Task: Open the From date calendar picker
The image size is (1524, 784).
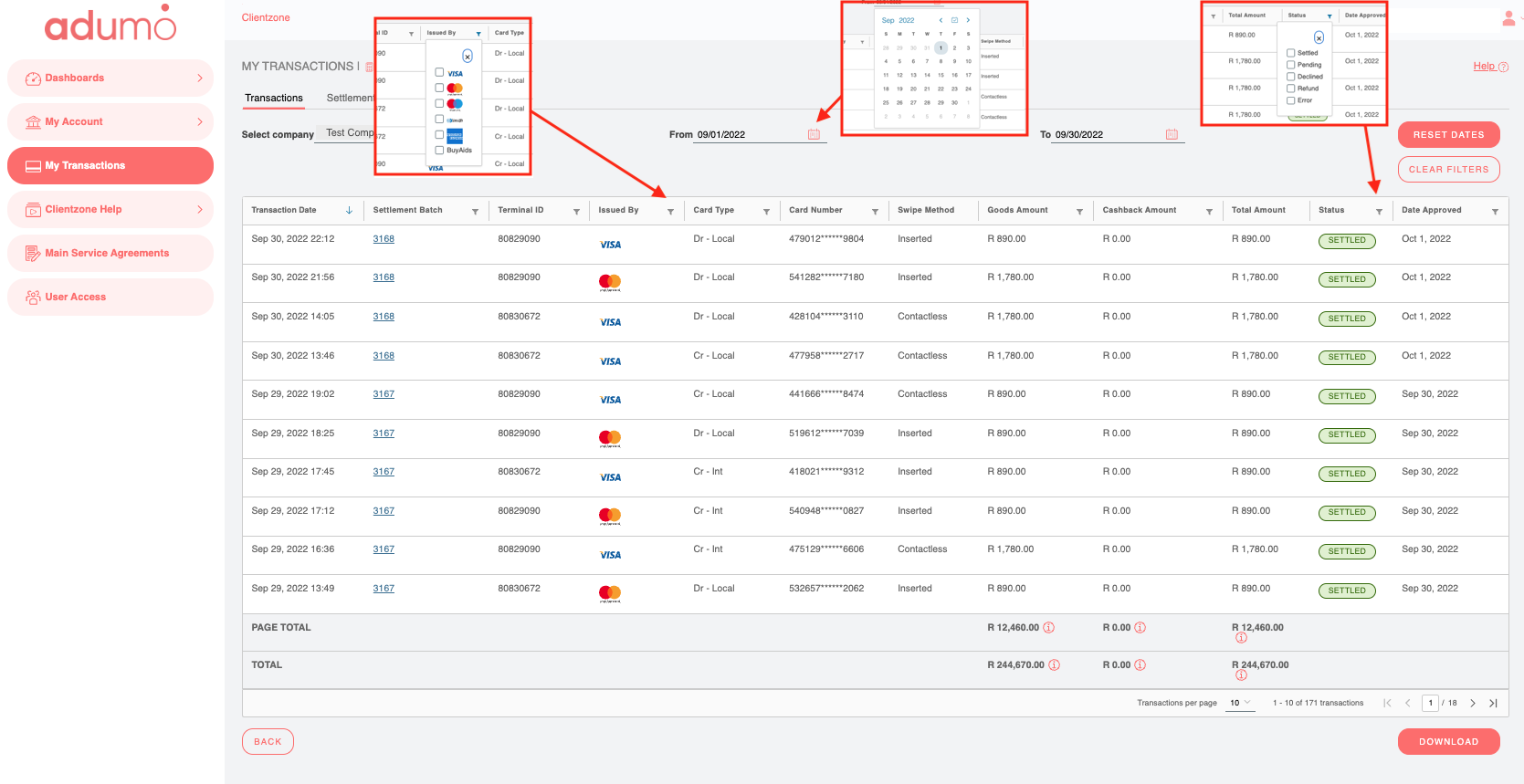Action: [814, 134]
